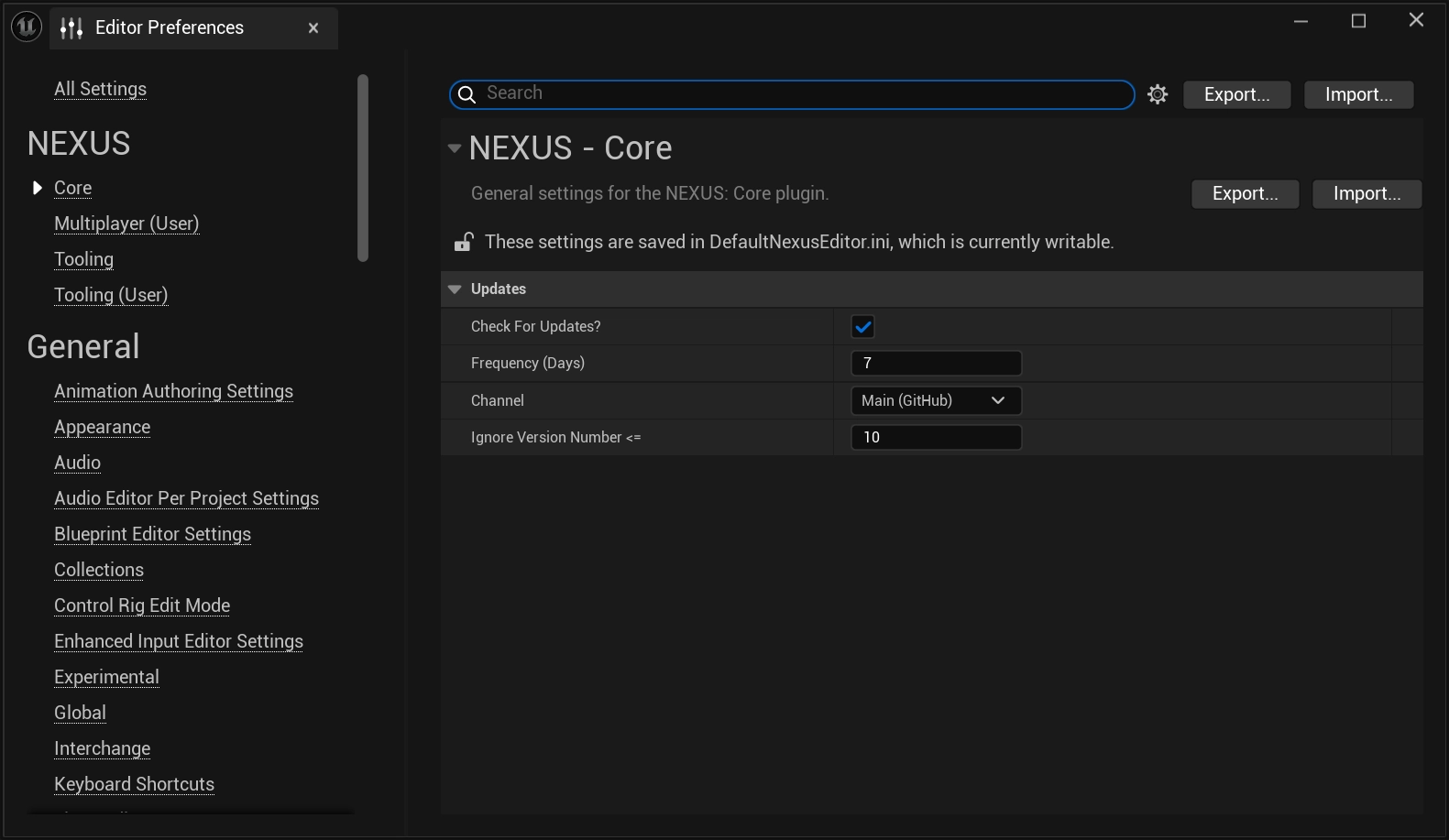Click the unlocked padlock icon

pos(464,242)
